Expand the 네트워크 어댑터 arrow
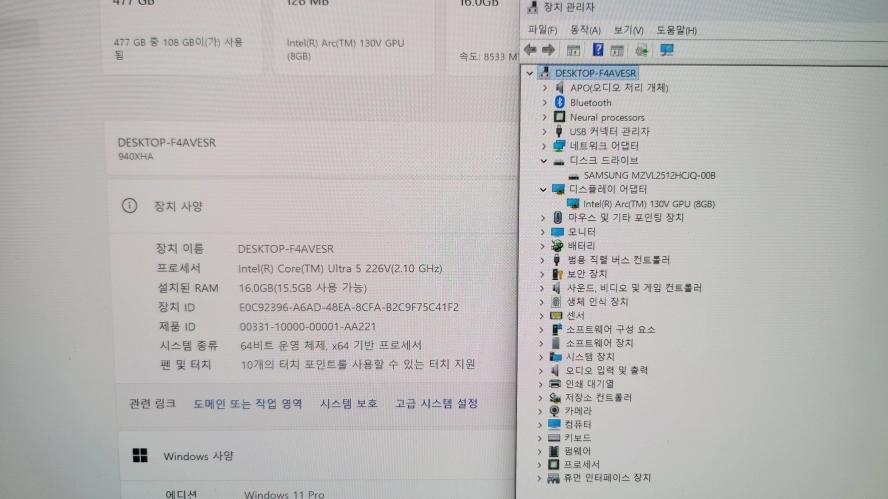This screenshot has width=888, height=499. [x=544, y=146]
